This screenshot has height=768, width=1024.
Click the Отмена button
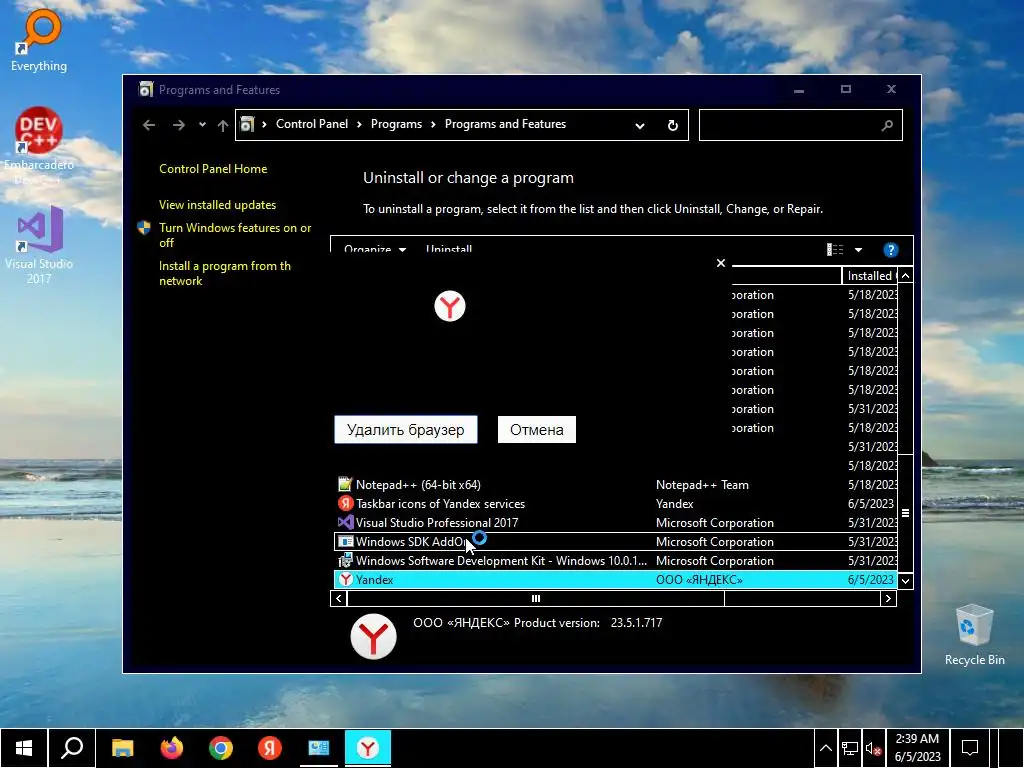(x=537, y=430)
